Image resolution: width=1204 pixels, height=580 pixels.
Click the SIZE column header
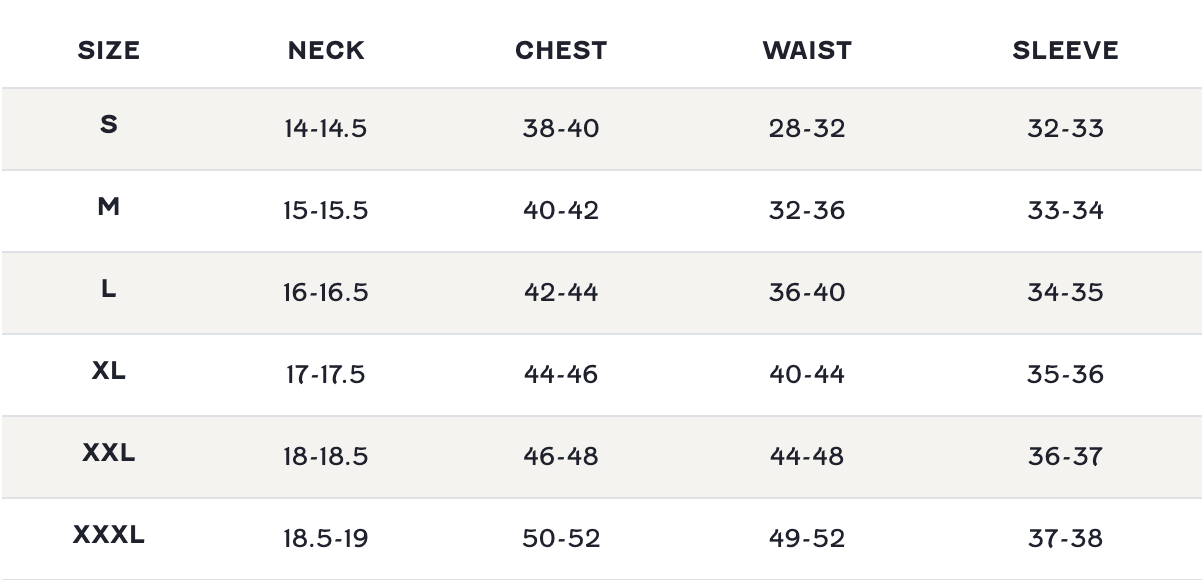tap(109, 51)
